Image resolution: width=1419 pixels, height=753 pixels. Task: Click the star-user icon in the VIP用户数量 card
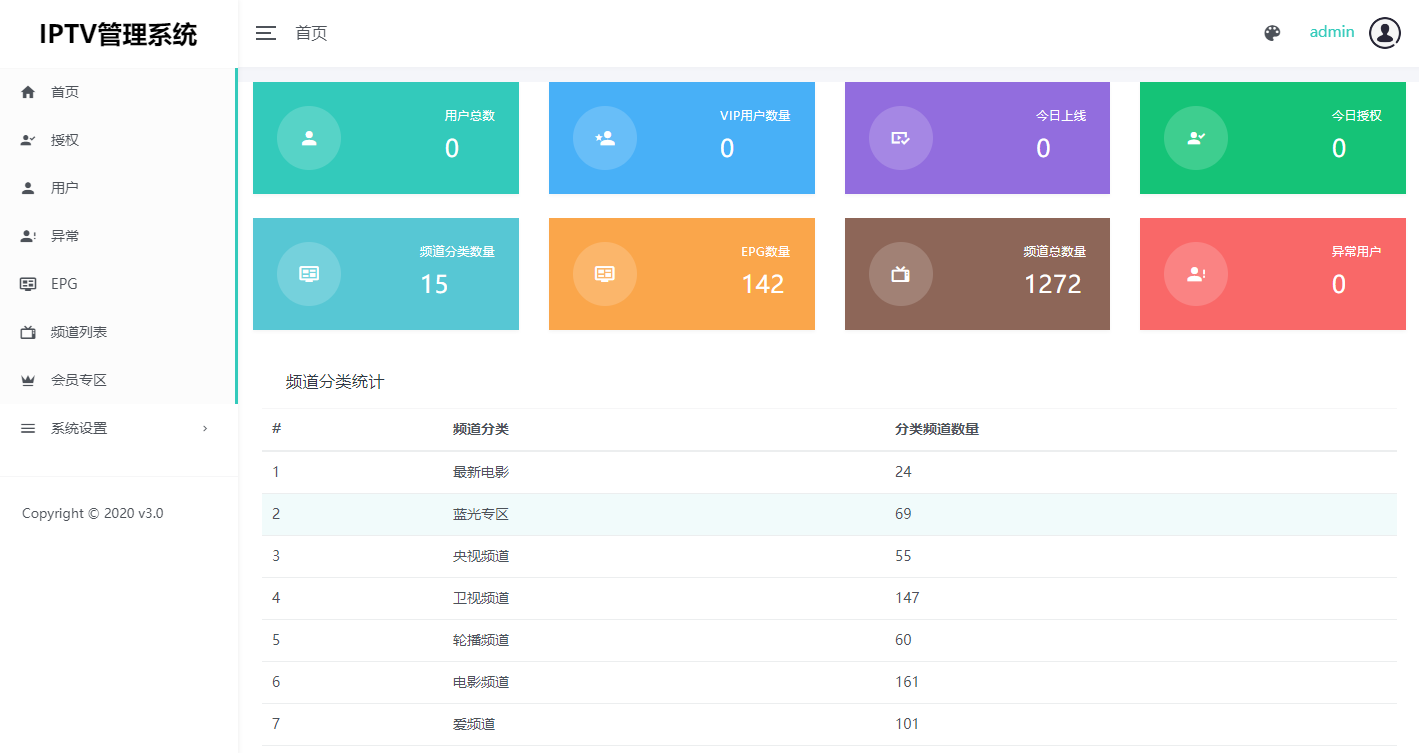605,138
